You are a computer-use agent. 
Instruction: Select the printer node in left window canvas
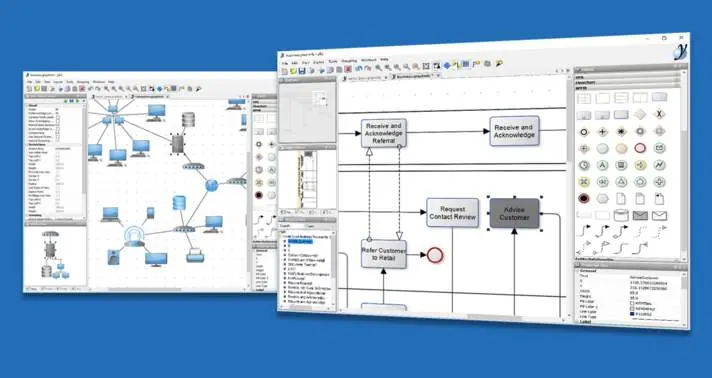click(195, 255)
